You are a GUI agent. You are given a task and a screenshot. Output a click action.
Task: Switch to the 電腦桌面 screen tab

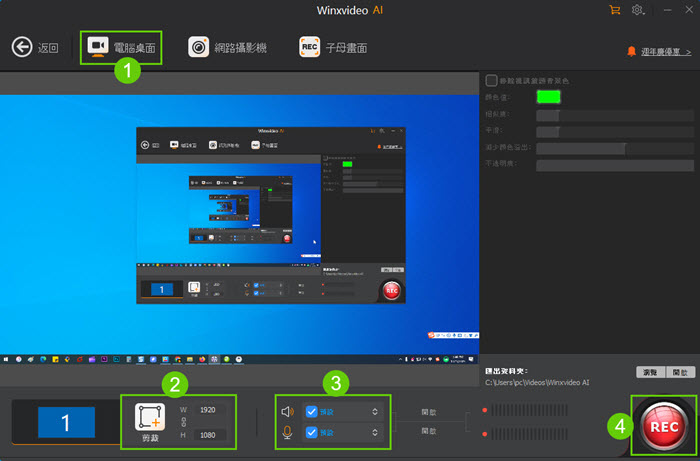(121, 47)
